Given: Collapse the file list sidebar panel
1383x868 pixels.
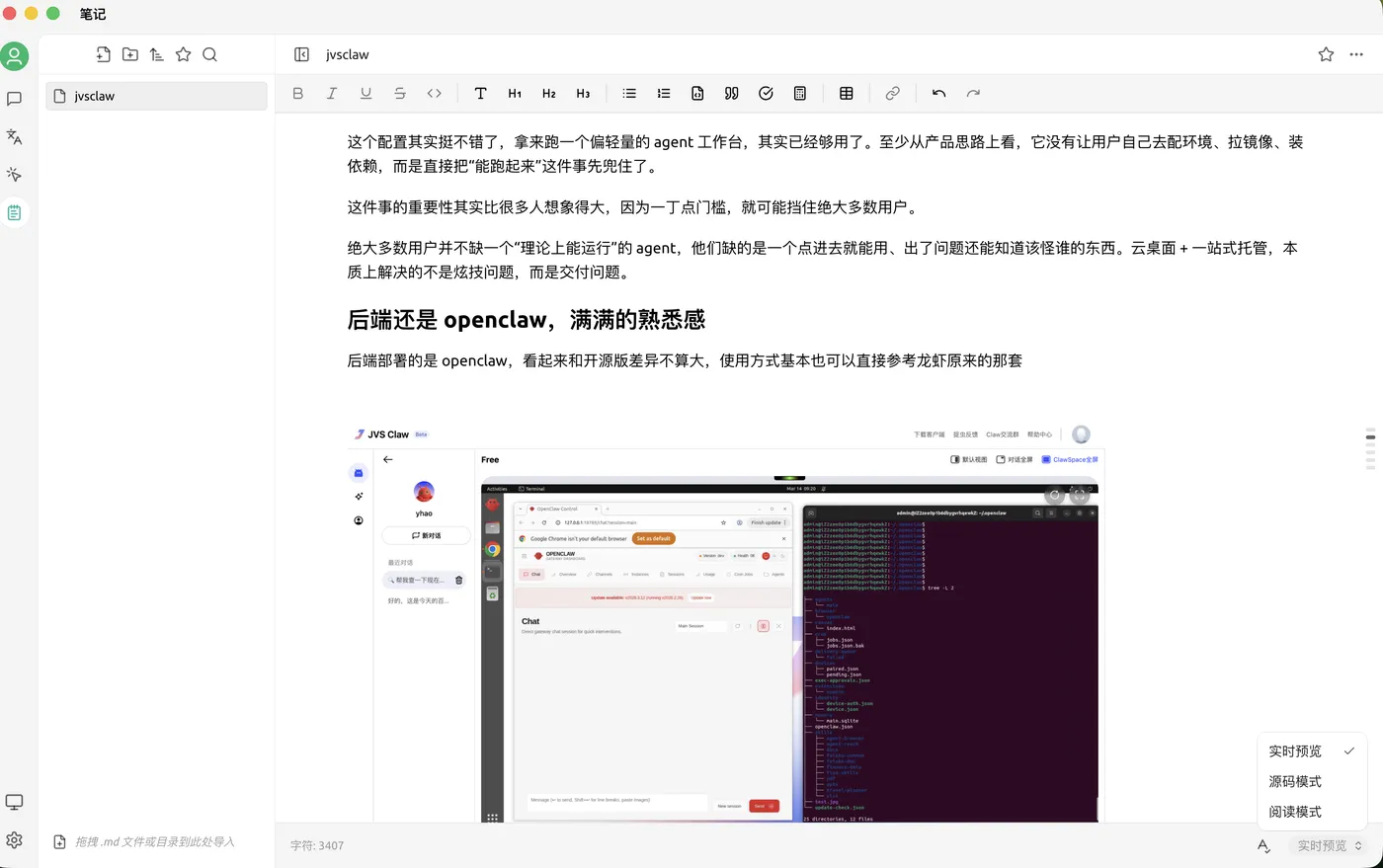Looking at the screenshot, I should click(x=302, y=54).
